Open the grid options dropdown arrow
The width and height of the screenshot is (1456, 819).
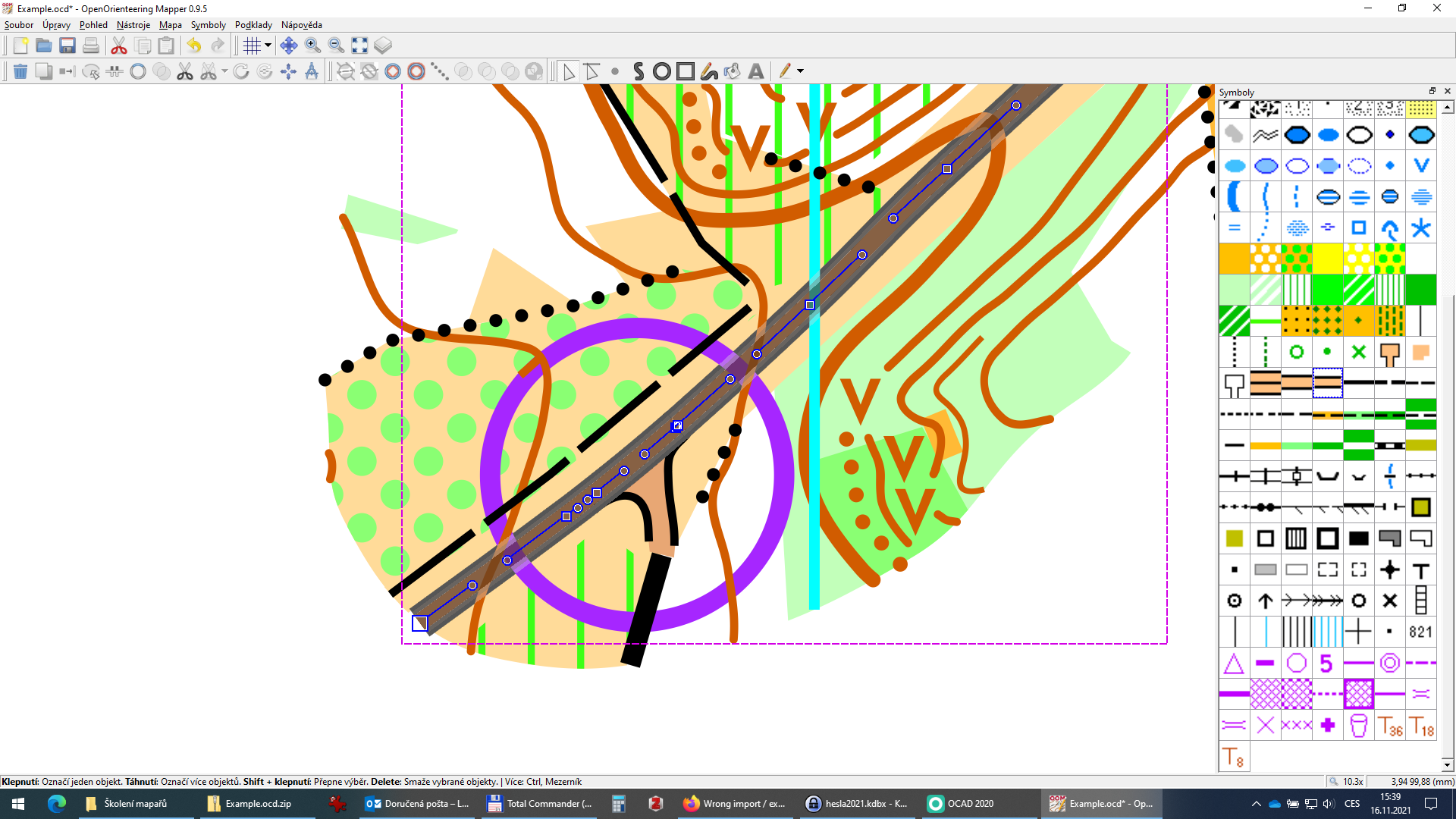click(268, 45)
